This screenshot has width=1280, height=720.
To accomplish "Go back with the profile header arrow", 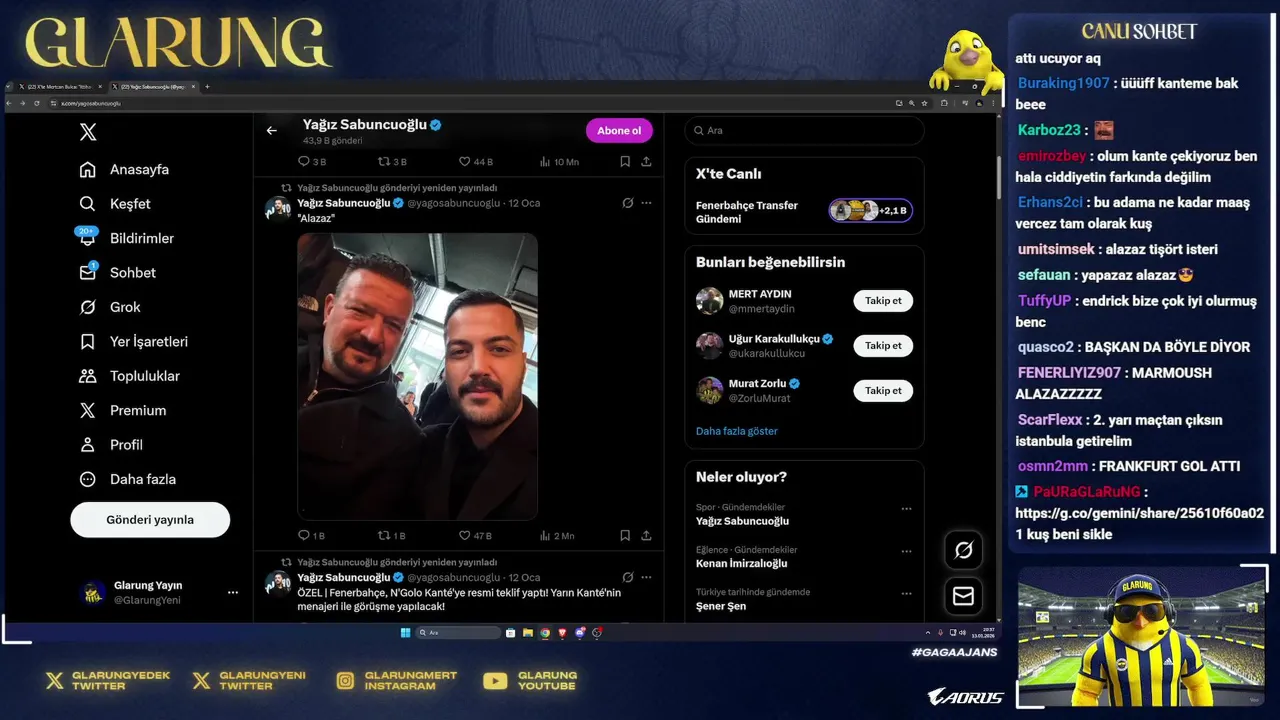I will [x=271, y=130].
